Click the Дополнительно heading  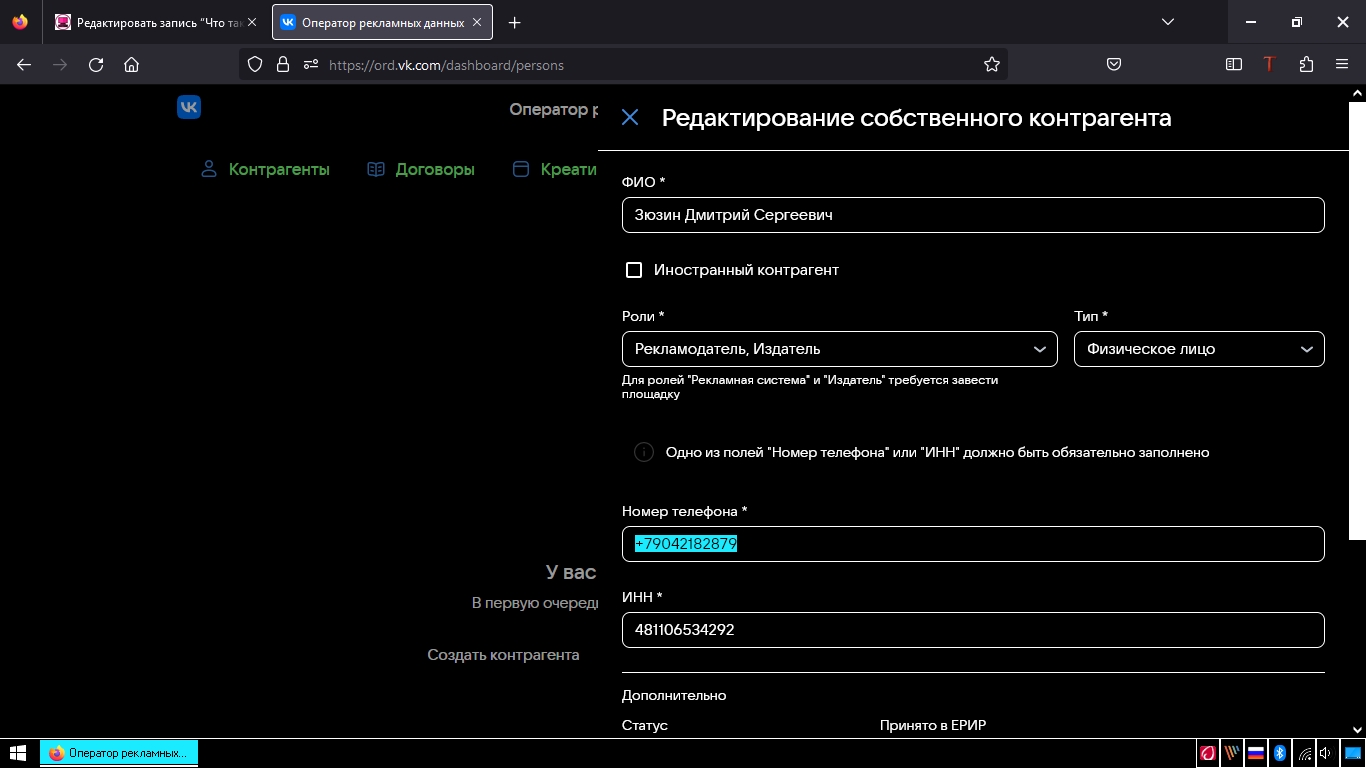pyautogui.click(x=674, y=695)
